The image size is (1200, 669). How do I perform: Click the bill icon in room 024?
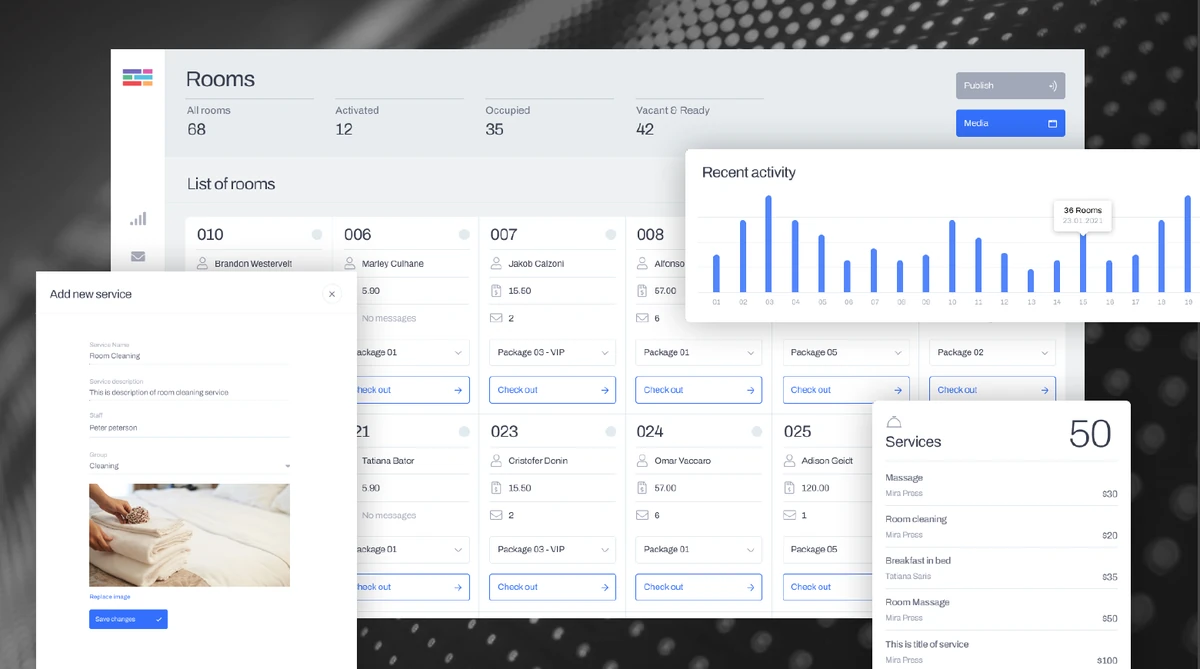pyautogui.click(x=643, y=488)
